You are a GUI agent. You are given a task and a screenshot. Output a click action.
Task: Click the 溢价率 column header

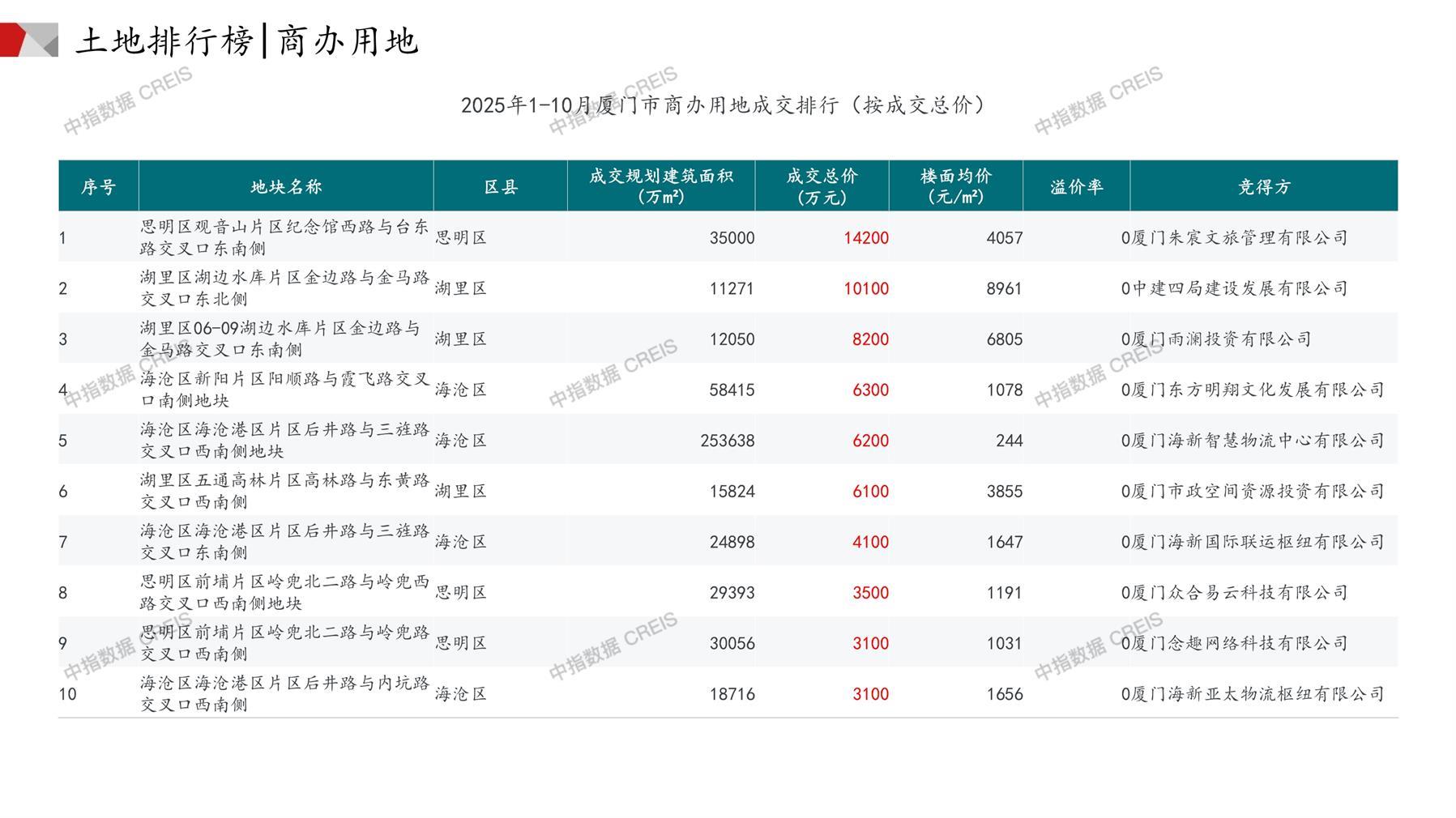point(1077,187)
